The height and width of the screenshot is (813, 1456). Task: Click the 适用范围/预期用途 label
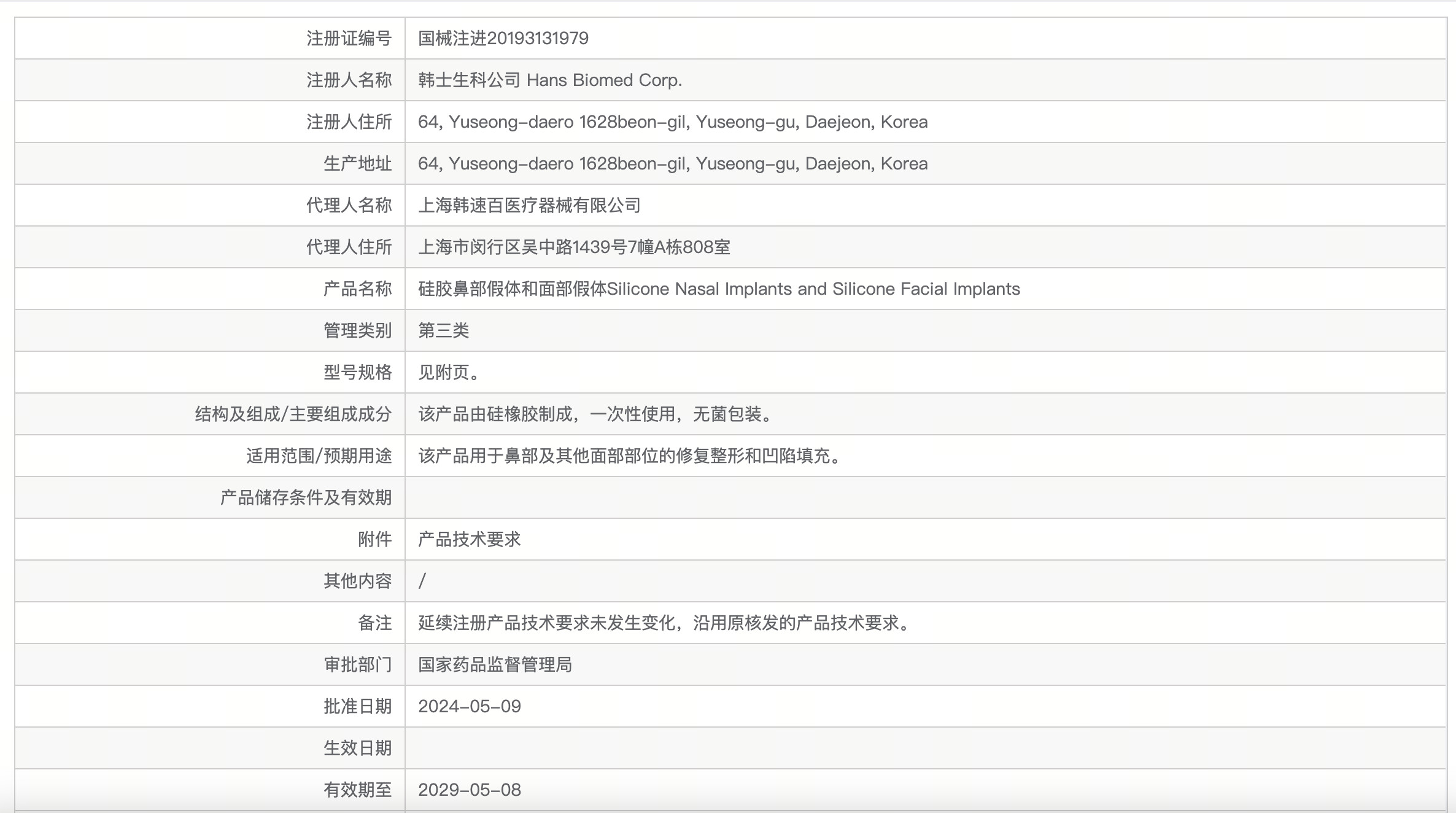(x=319, y=456)
